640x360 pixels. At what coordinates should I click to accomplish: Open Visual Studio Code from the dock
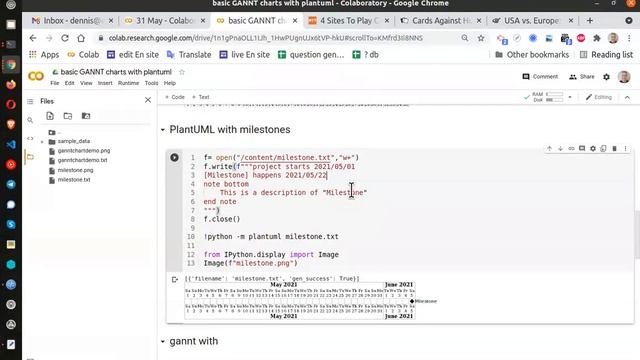[11, 144]
